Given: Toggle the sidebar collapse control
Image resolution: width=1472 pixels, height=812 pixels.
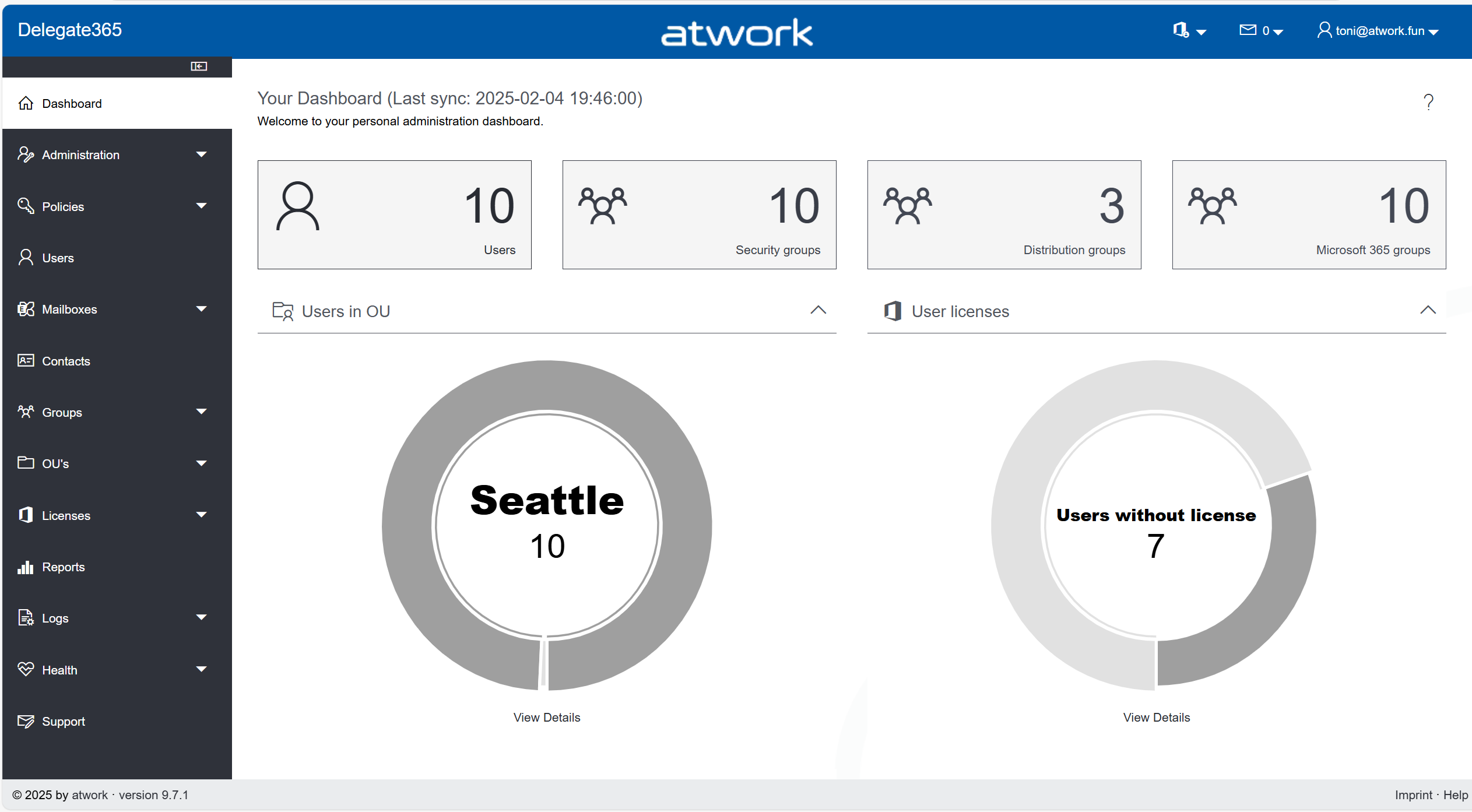Looking at the screenshot, I should [198, 66].
